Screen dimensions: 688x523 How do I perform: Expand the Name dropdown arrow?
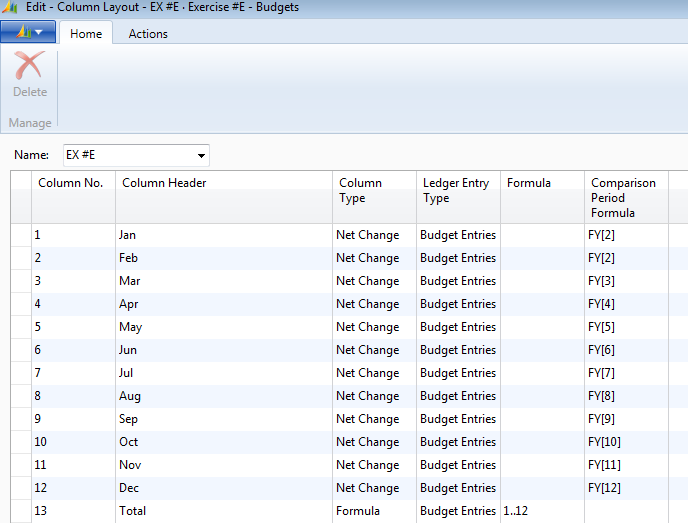pos(201,156)
